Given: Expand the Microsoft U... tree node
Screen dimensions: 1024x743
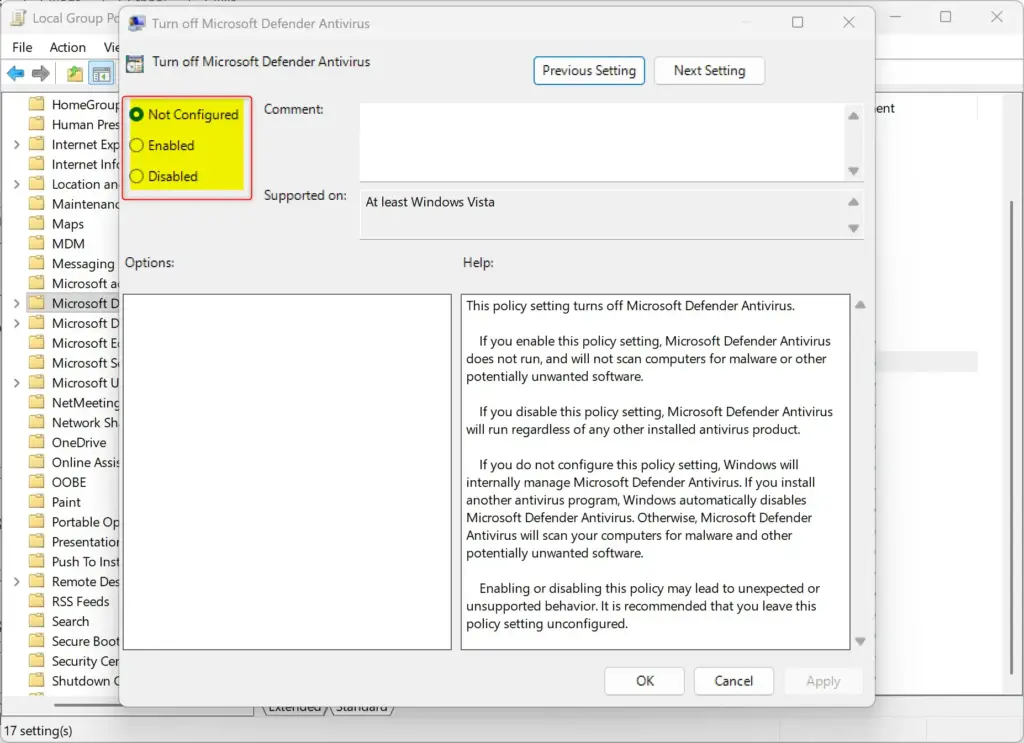Looking at the screenshot, I should pyautogui.click(x=16, y=383).
